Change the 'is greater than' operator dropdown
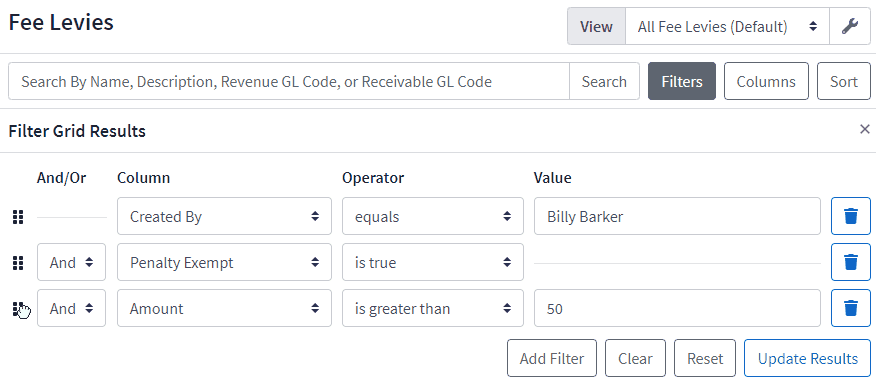Screen dimensions: 876x384 pos(432,308)
